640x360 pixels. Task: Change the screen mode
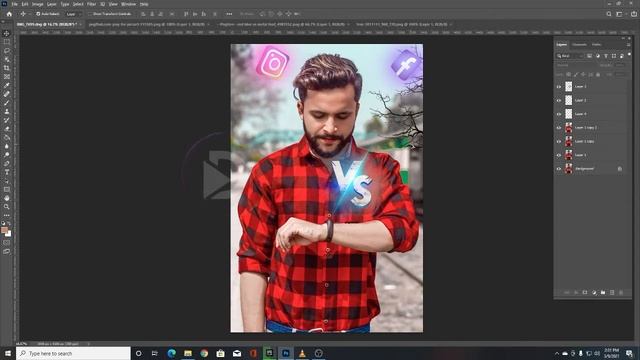pos(7,251)
